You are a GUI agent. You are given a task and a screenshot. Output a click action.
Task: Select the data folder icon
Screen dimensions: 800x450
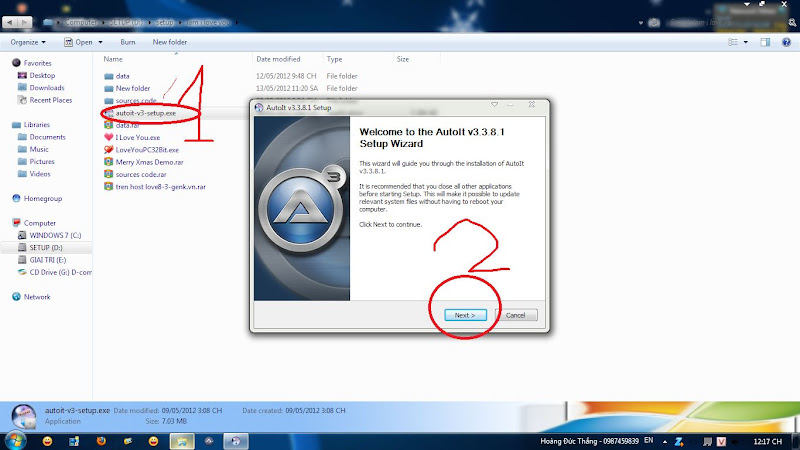point(108,76)
